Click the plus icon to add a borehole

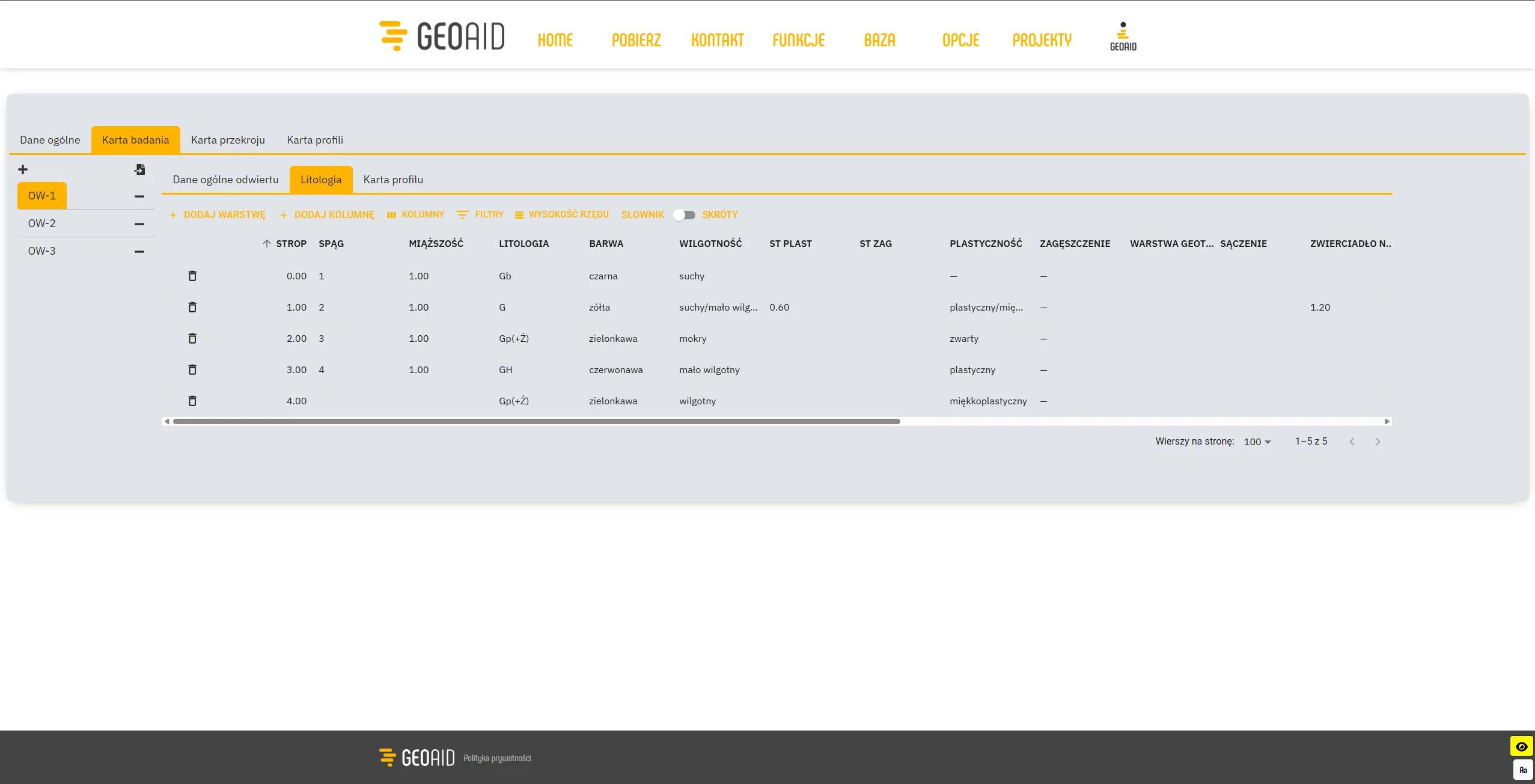pyautogui.click(x=23, y=169)
